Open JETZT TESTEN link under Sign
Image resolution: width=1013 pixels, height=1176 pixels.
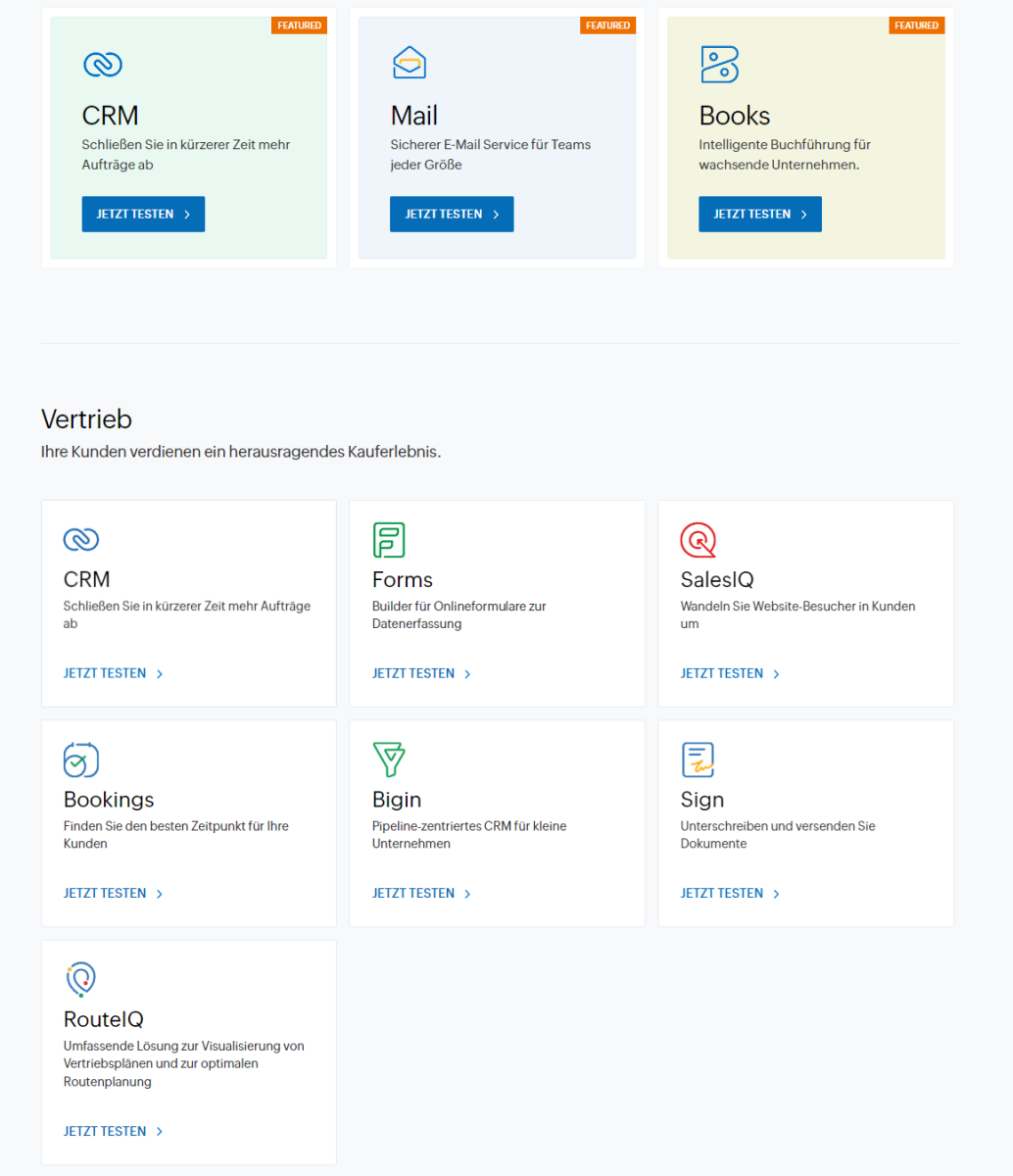coord(731,893)
